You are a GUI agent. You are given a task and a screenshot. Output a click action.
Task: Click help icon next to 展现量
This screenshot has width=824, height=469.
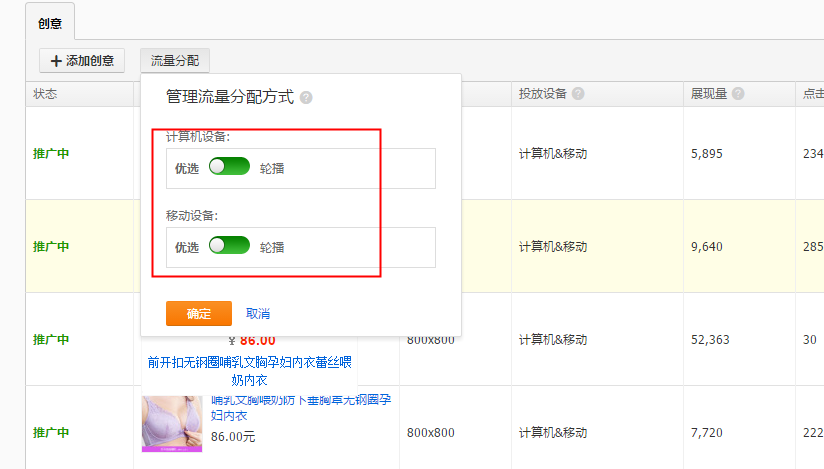738,94
